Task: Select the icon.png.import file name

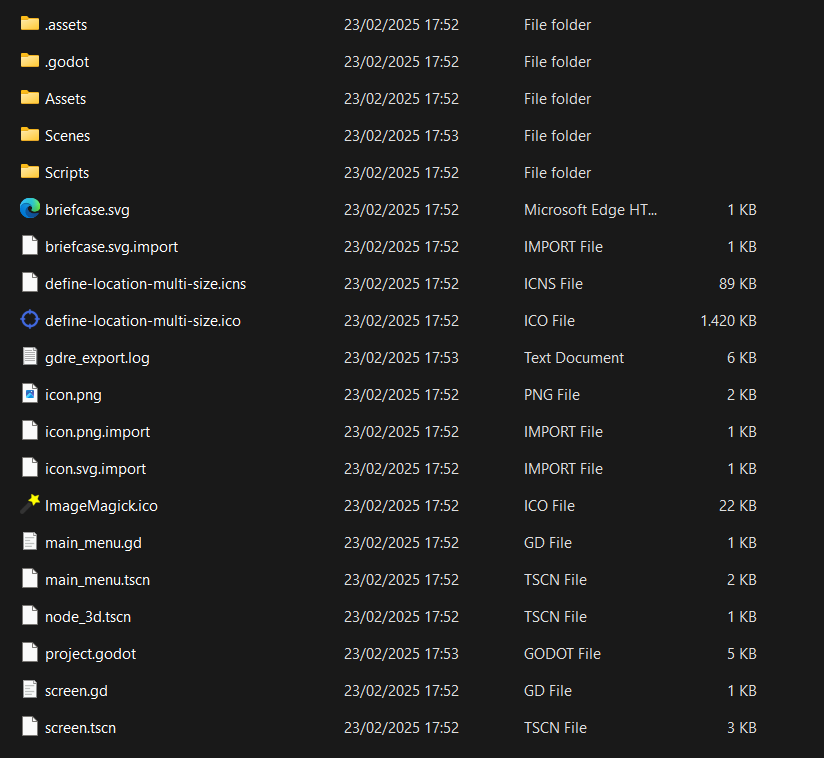Action: pos(97,431)
